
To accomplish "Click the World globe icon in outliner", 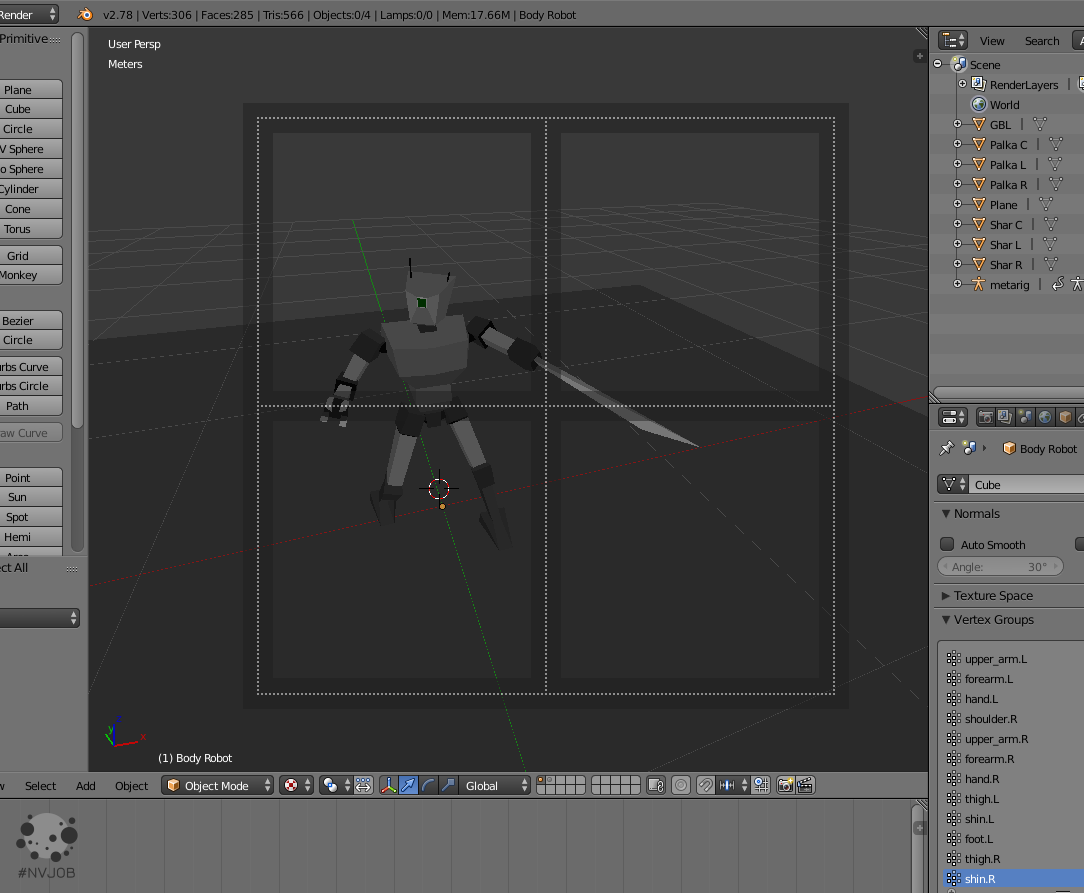I will [x=979, y=104].
